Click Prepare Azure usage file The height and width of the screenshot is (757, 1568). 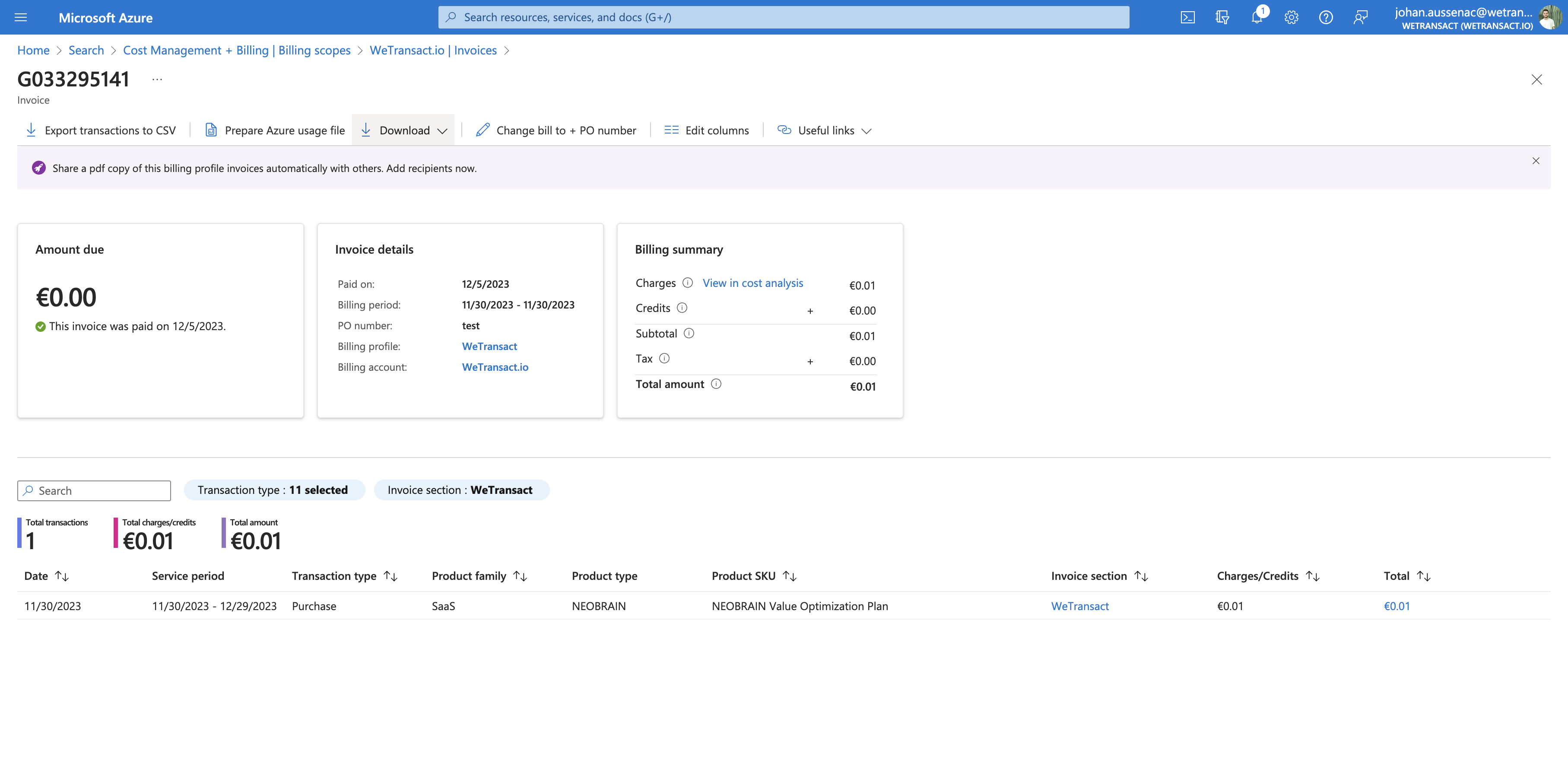[275, 130]
